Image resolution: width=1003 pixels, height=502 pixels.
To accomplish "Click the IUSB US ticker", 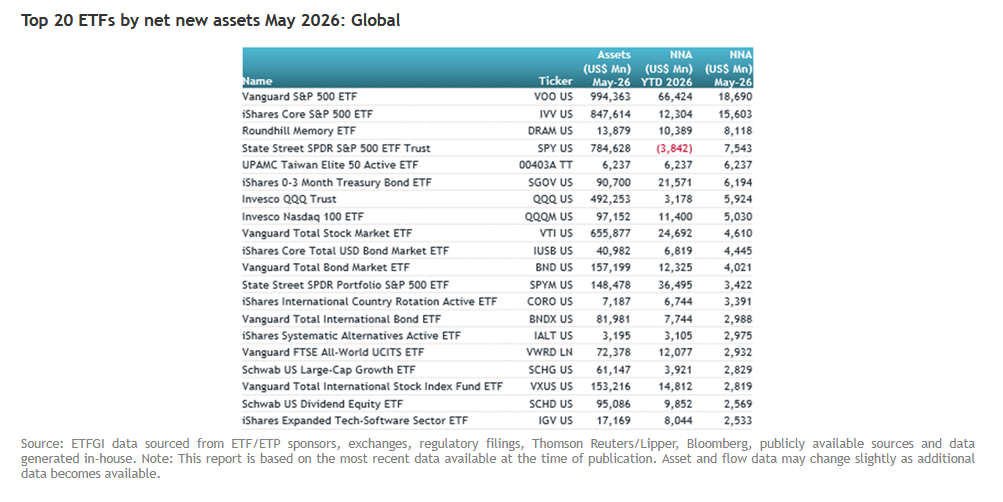I will pyautogui.click(x=553, y=251).
